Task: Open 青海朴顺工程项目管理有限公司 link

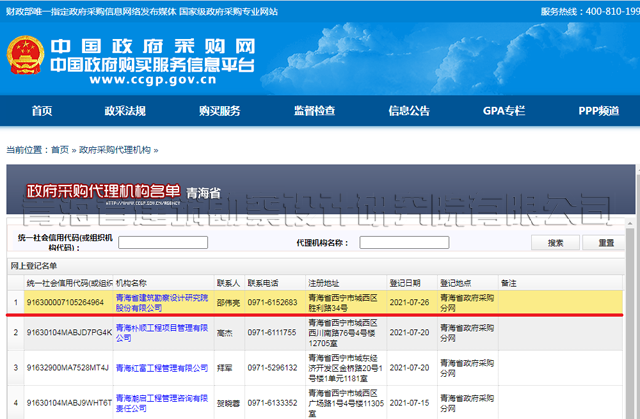Action: click(161, 332)
